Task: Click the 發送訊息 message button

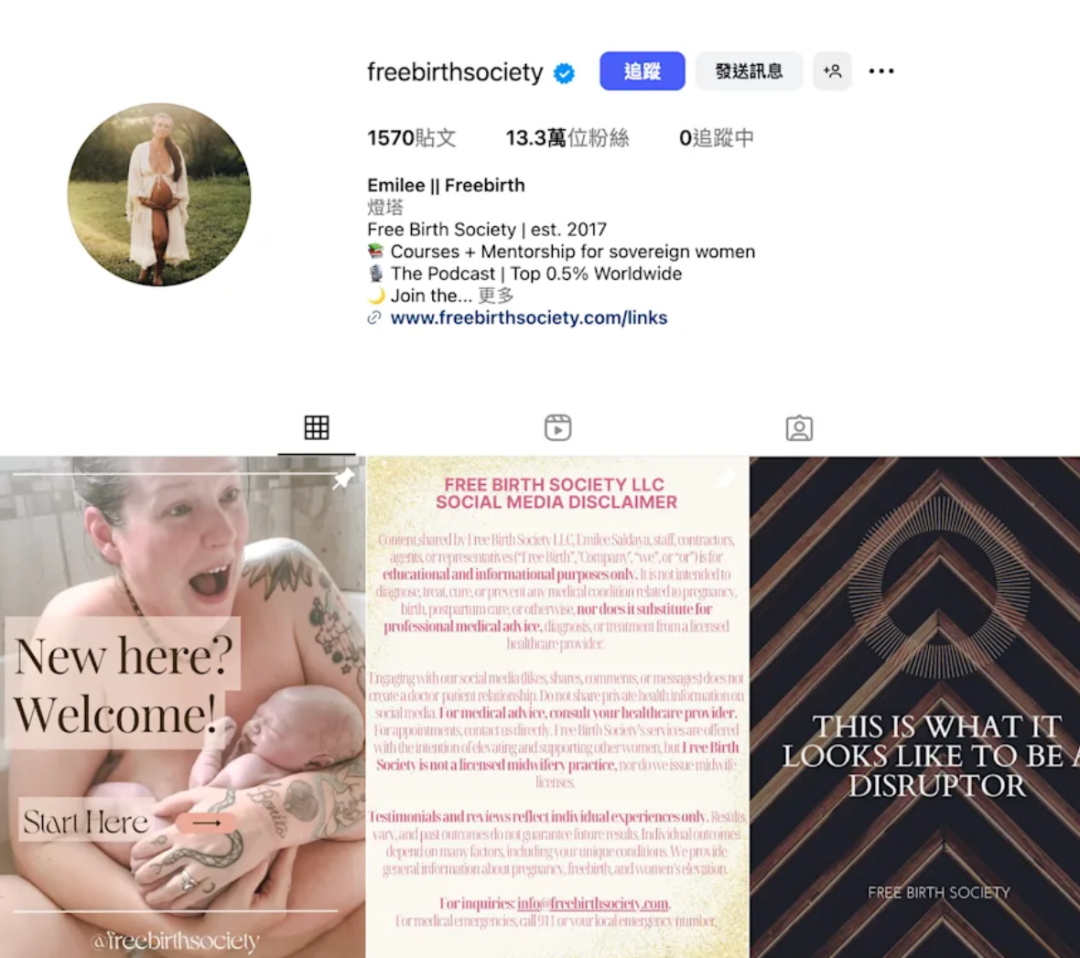Action: [x=749, y=71]
